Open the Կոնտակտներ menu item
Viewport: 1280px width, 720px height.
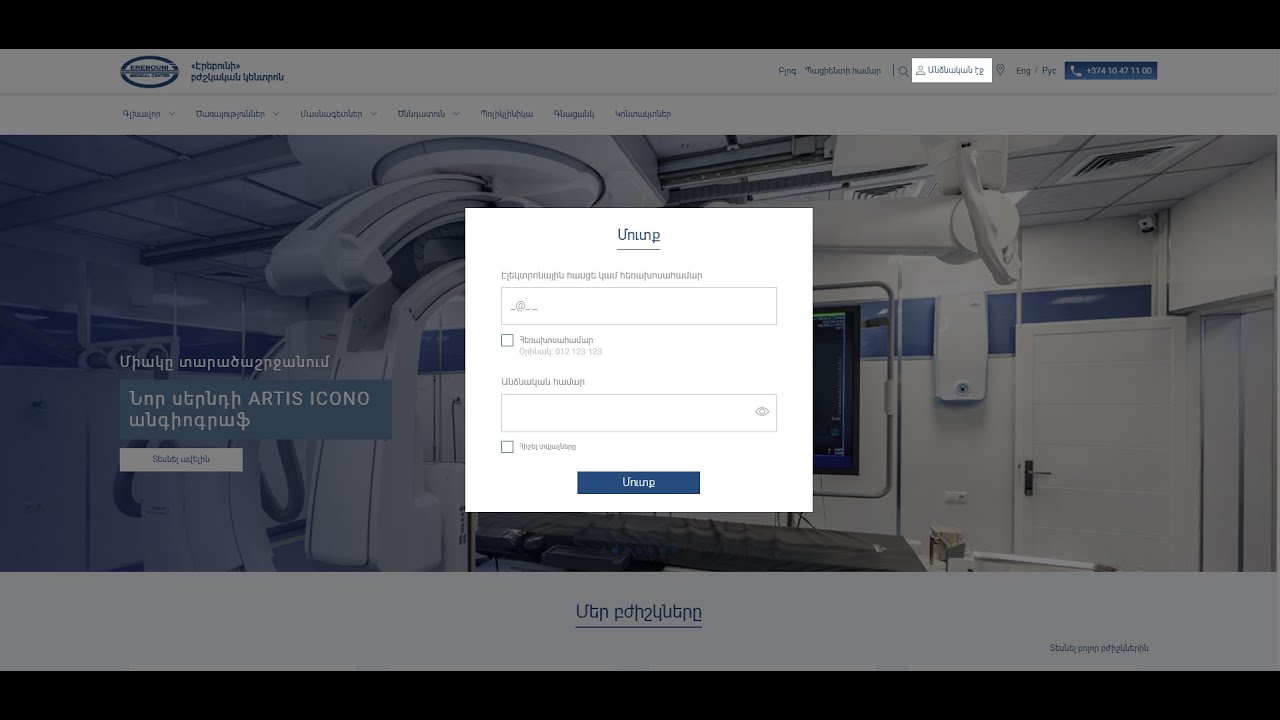[x=642, y=114]
